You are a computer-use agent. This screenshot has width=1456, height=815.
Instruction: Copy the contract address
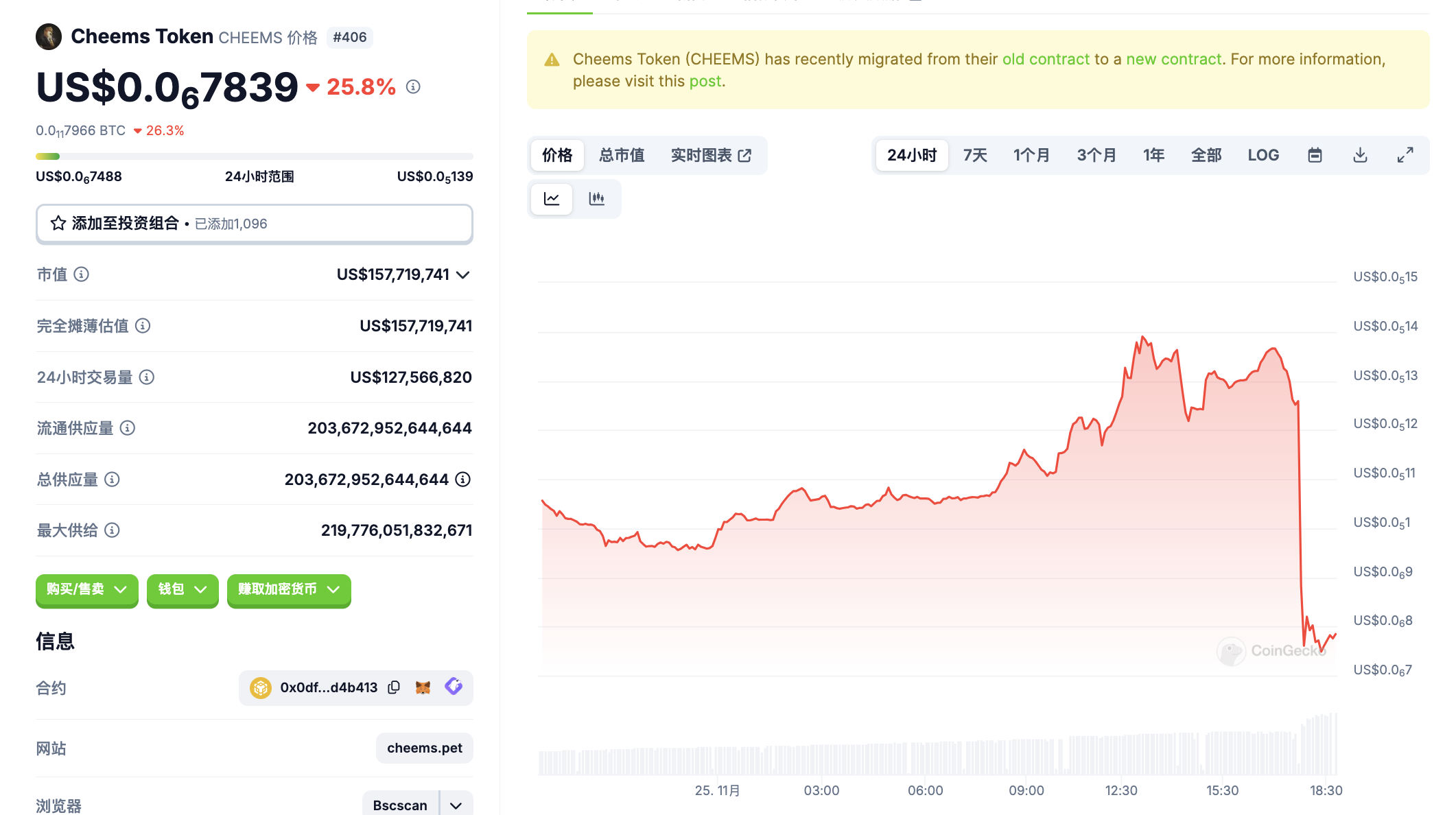click(394, 687)
